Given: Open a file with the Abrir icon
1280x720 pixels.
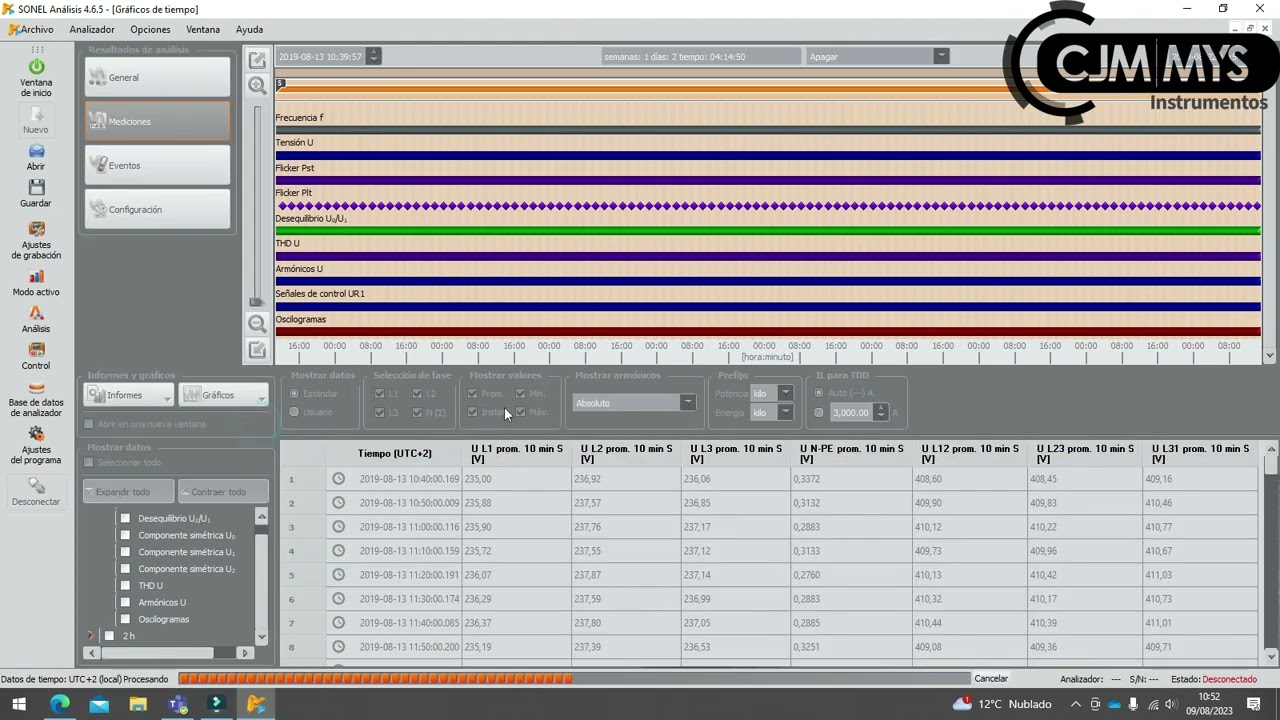Looking at the screenshot, I should tap(36, 157).
